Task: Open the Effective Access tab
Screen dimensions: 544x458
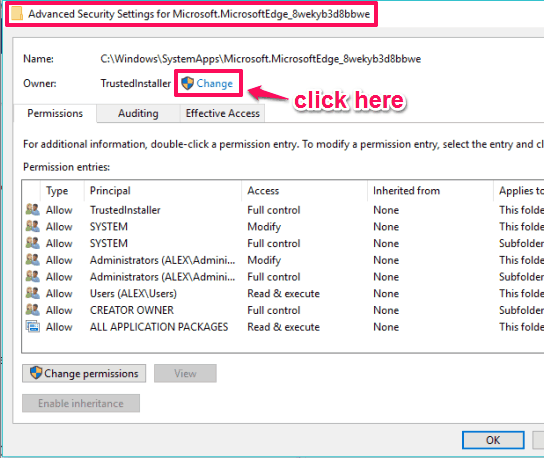Action: pos(222,113)
